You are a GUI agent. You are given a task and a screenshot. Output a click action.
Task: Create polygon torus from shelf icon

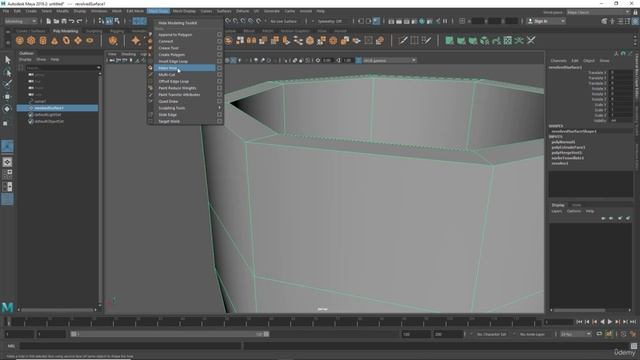click(x=66, y=40)
